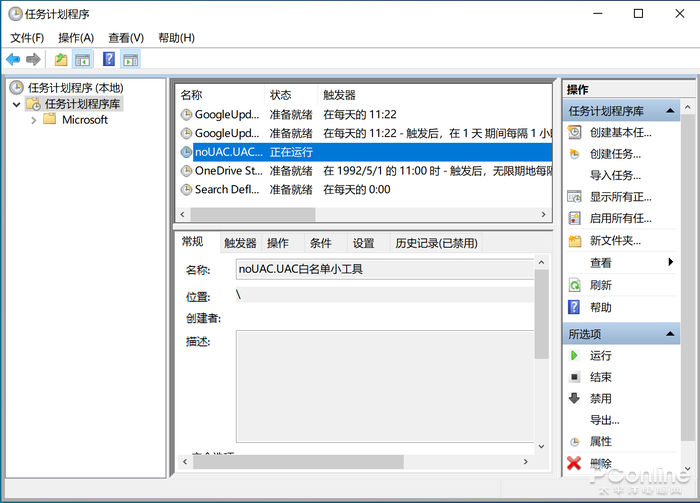Click the 名称 task name field
The width and height of the screenshot is (700, 503).
pyautogui.click(x=384, y=268)
